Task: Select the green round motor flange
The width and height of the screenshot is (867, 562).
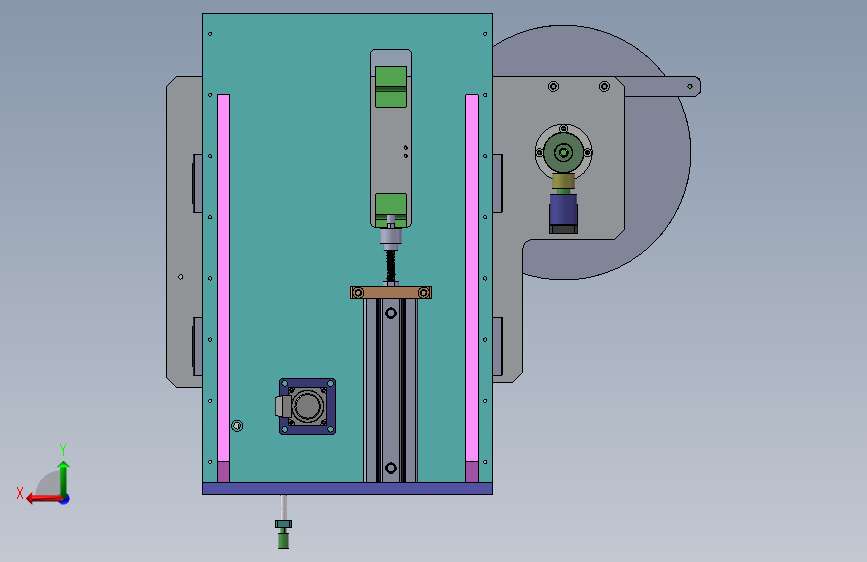Action: (x=563, y=153)
